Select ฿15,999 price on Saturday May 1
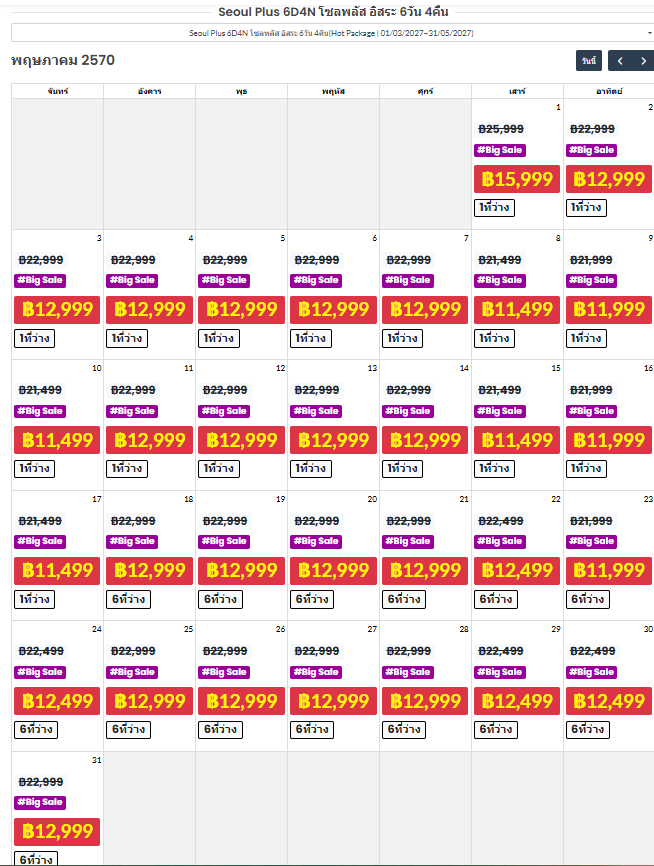 pos(517,179)
